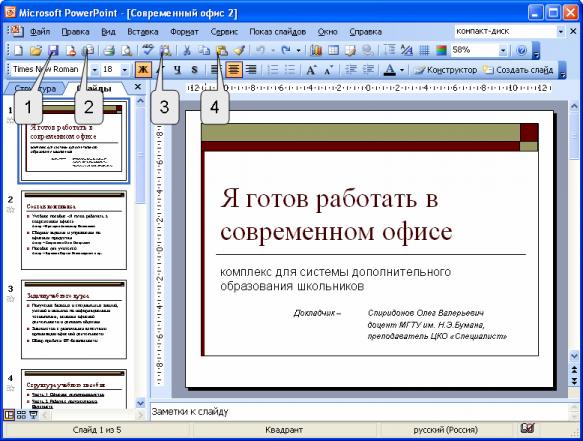Increase indent level

[368, 70]
